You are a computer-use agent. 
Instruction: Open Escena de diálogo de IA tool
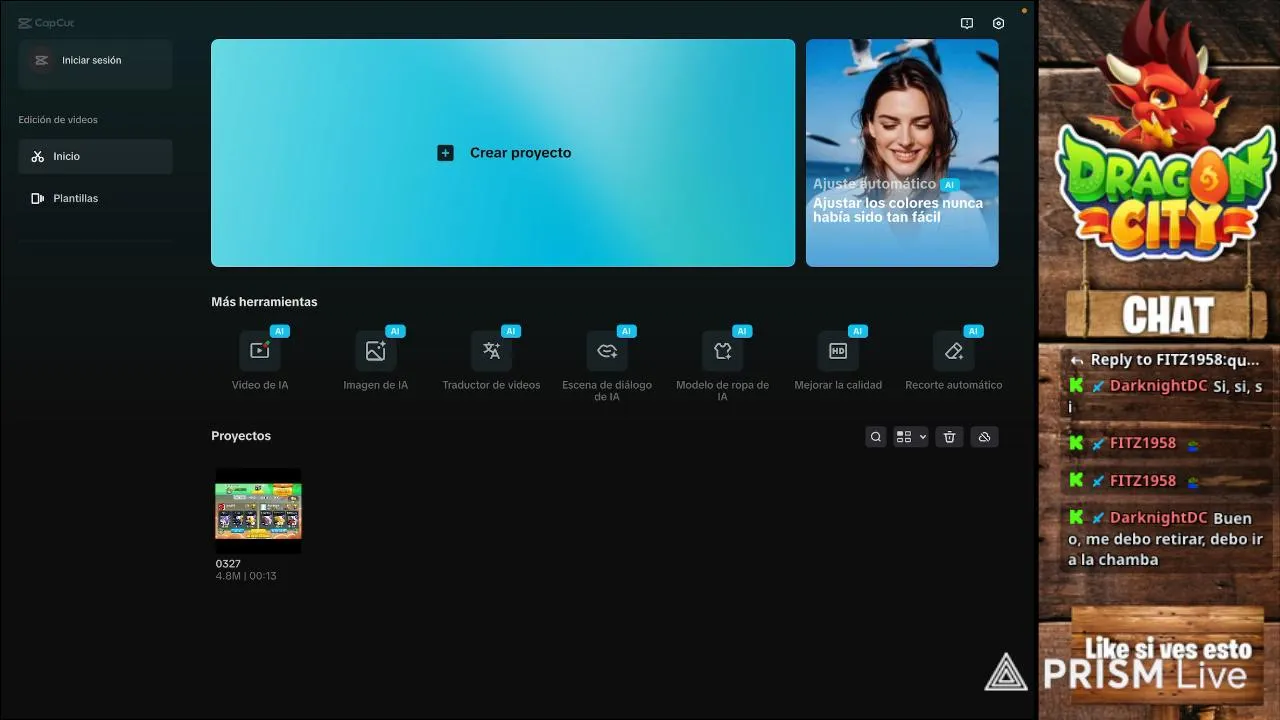coord(607,351)
